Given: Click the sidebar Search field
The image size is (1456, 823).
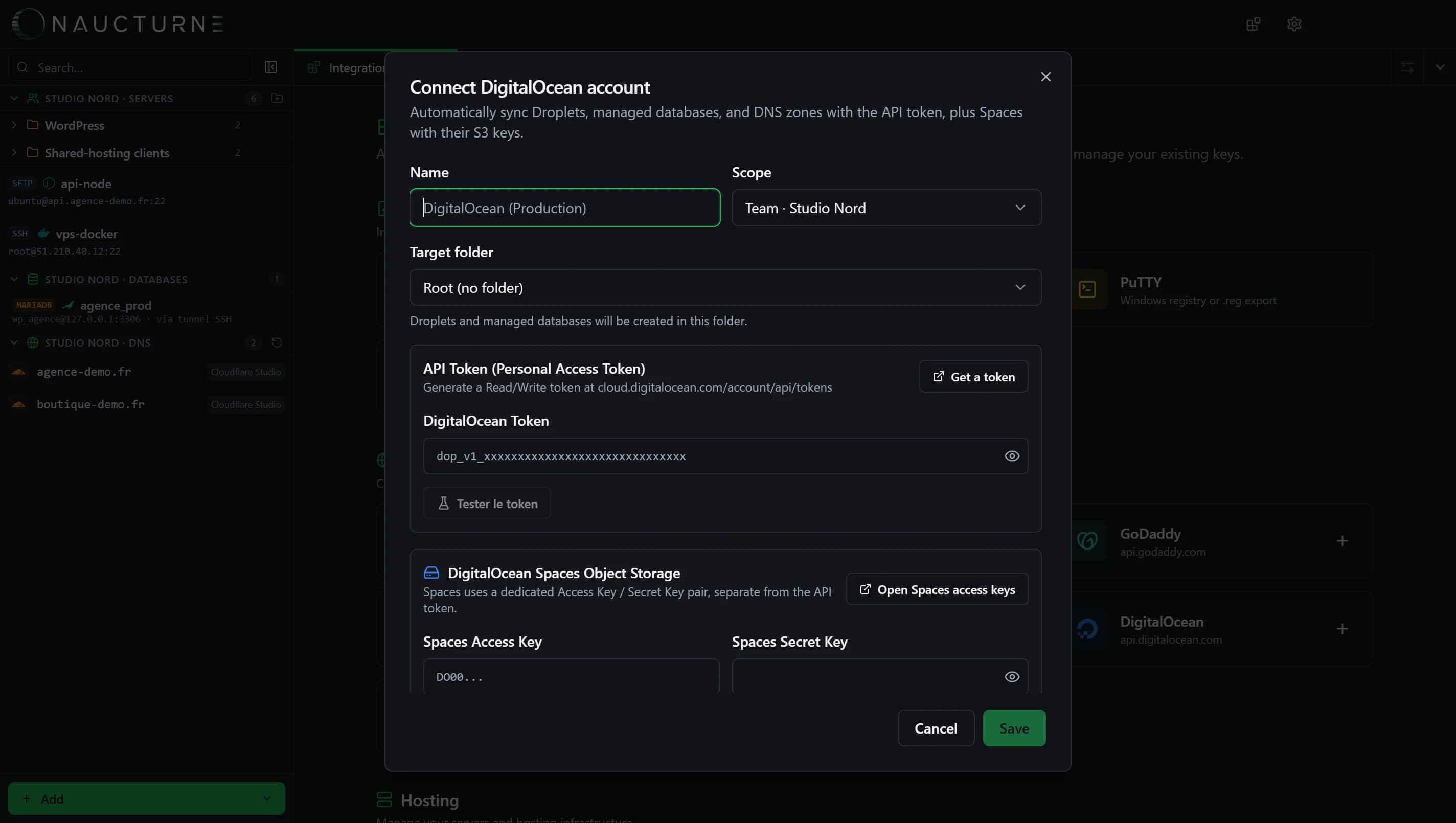Looking at the screenshot, I should tap(130, 67).
